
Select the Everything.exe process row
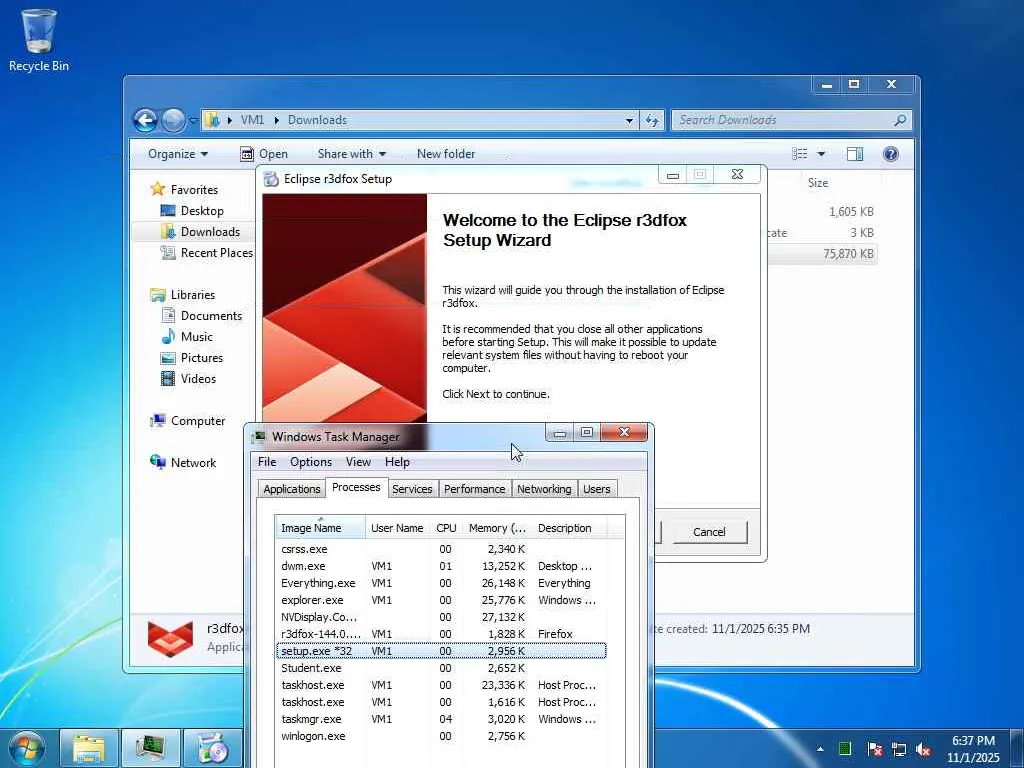pos(441,583)
